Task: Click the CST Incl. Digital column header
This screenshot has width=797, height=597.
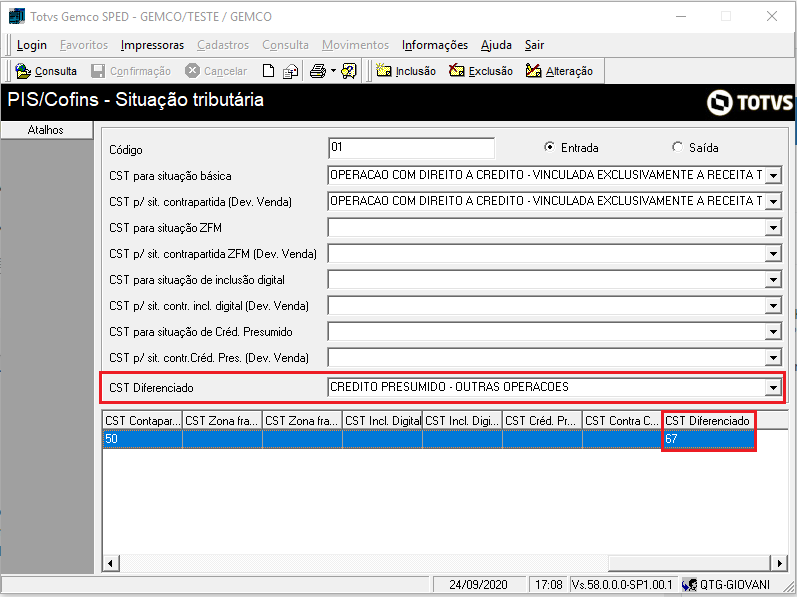Action: pyautogui.click(x=382, y=421)
